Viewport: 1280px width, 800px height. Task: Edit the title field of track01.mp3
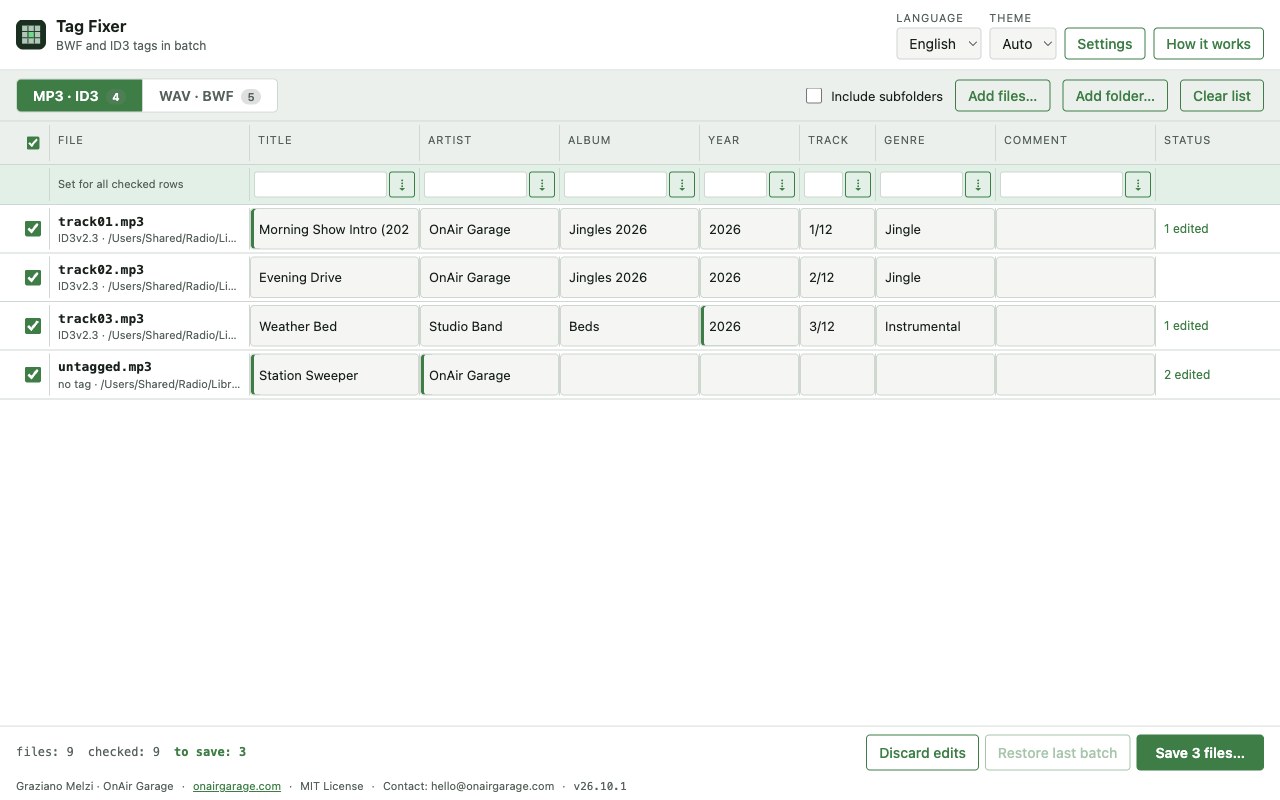click(335, 229)
